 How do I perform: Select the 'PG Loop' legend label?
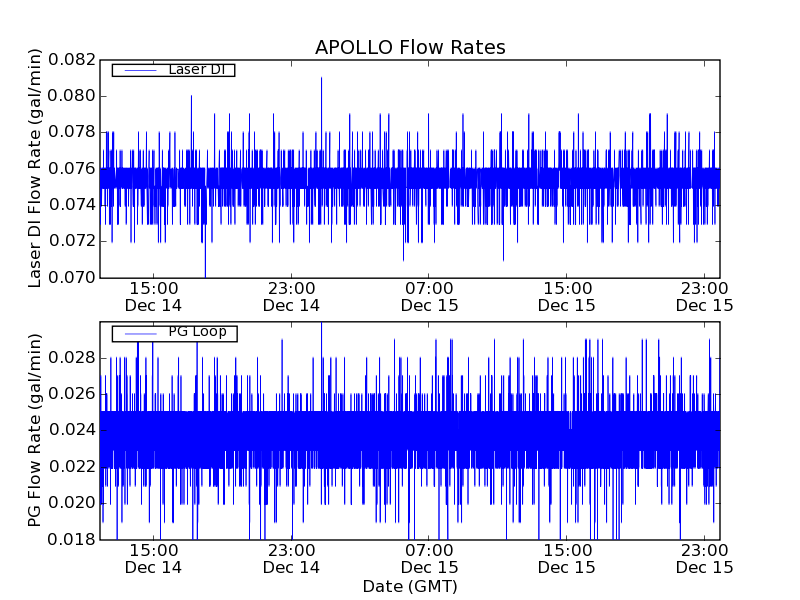198,332
